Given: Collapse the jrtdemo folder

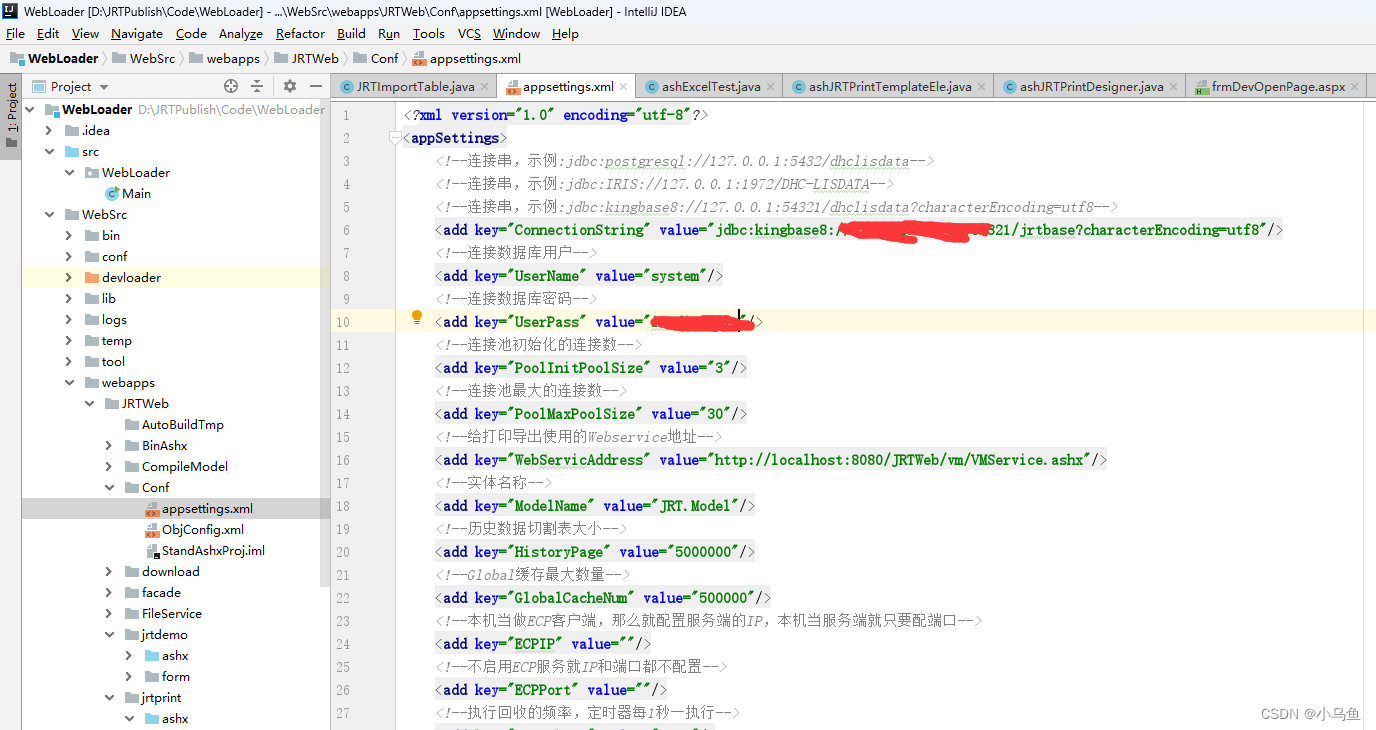Looking at the screenshot, I should [109, 634].
